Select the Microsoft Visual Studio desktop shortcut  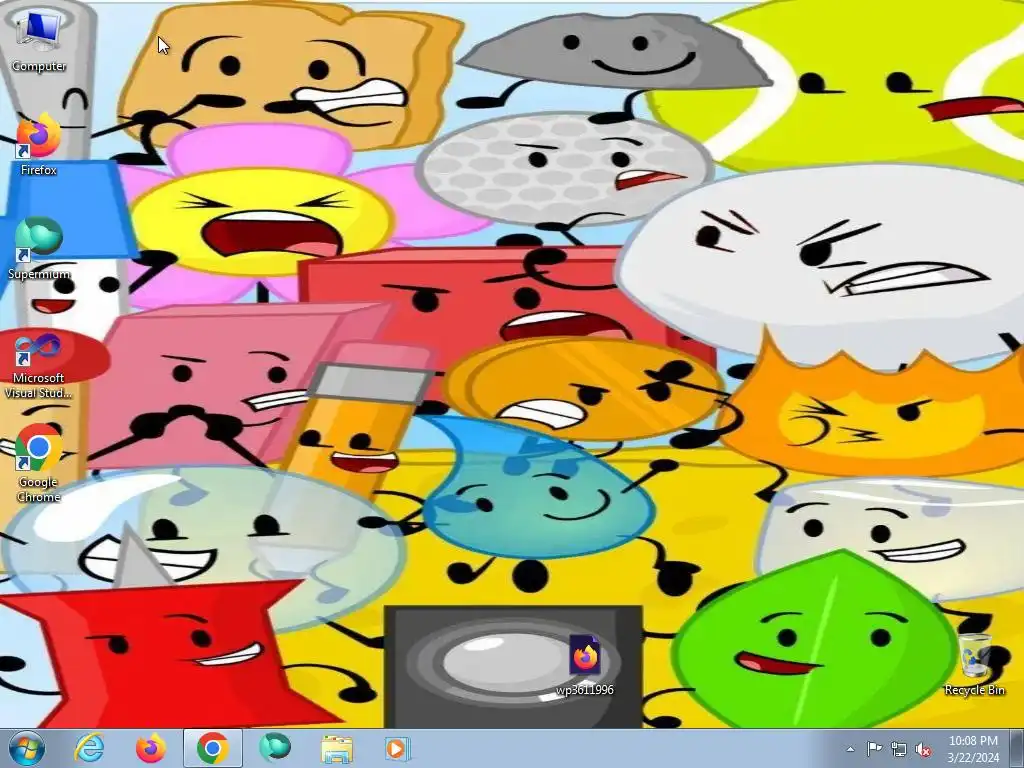tap(39, 366)
